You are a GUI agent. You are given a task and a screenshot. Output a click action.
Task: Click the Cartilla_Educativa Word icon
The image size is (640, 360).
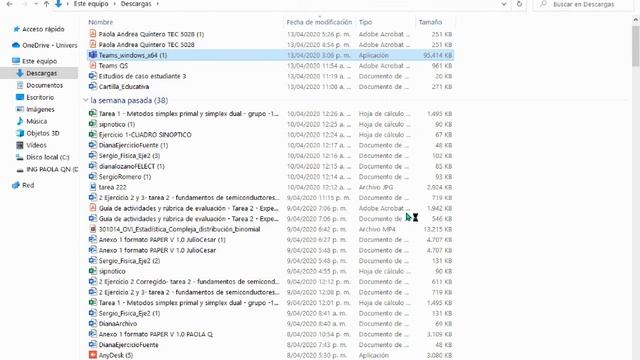93,87
